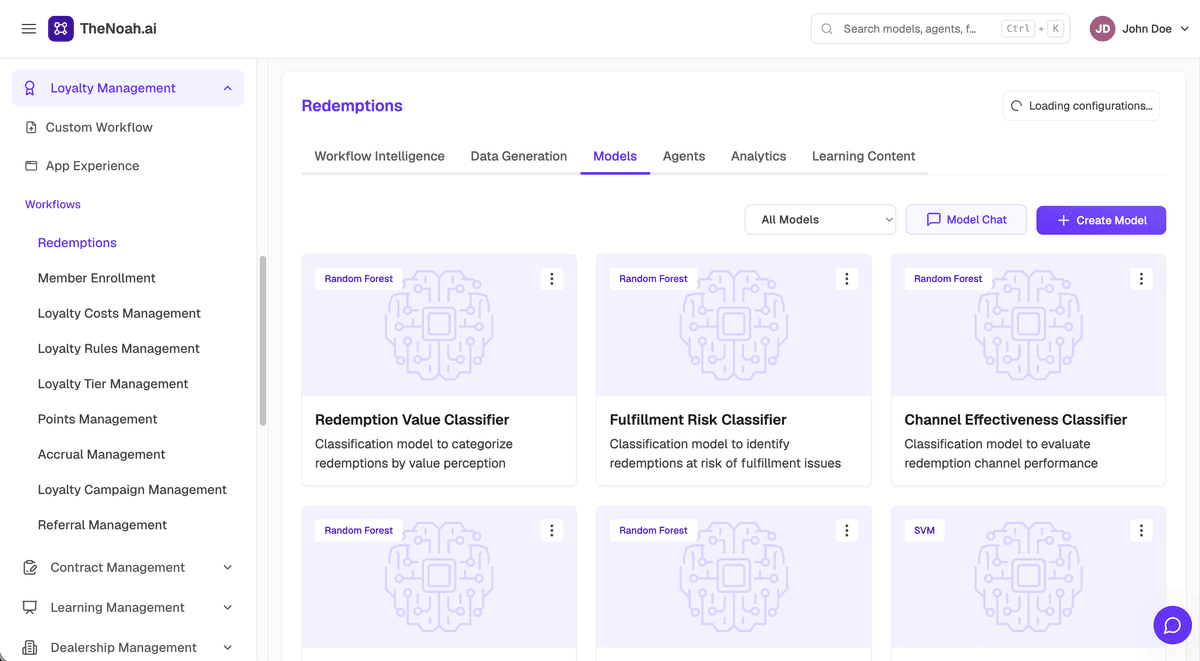Click the JD user avatar
Viewport: 1200px width, 661px height.
click(1102, 29)
